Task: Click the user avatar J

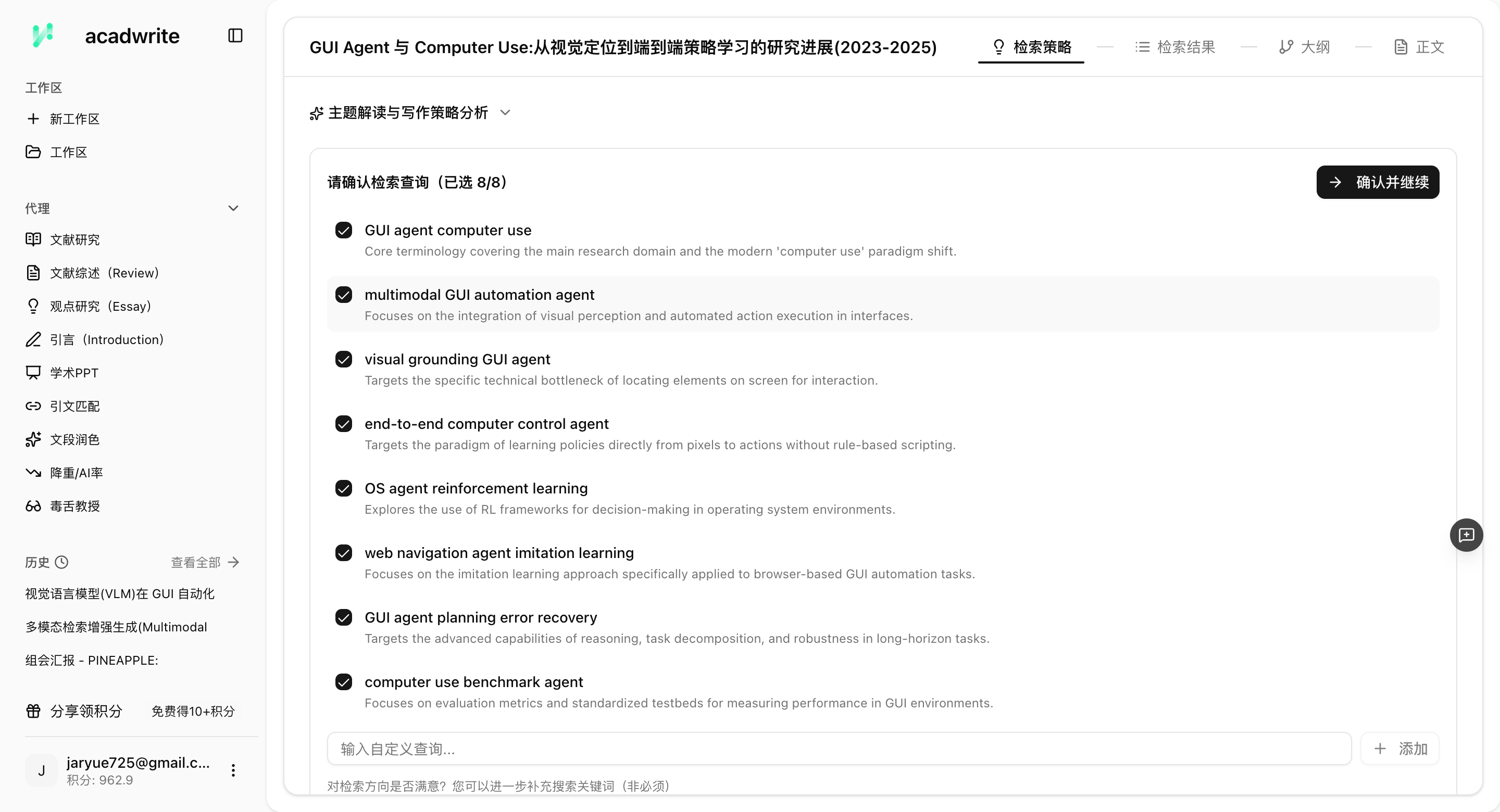Action: [x=41, y=770]
